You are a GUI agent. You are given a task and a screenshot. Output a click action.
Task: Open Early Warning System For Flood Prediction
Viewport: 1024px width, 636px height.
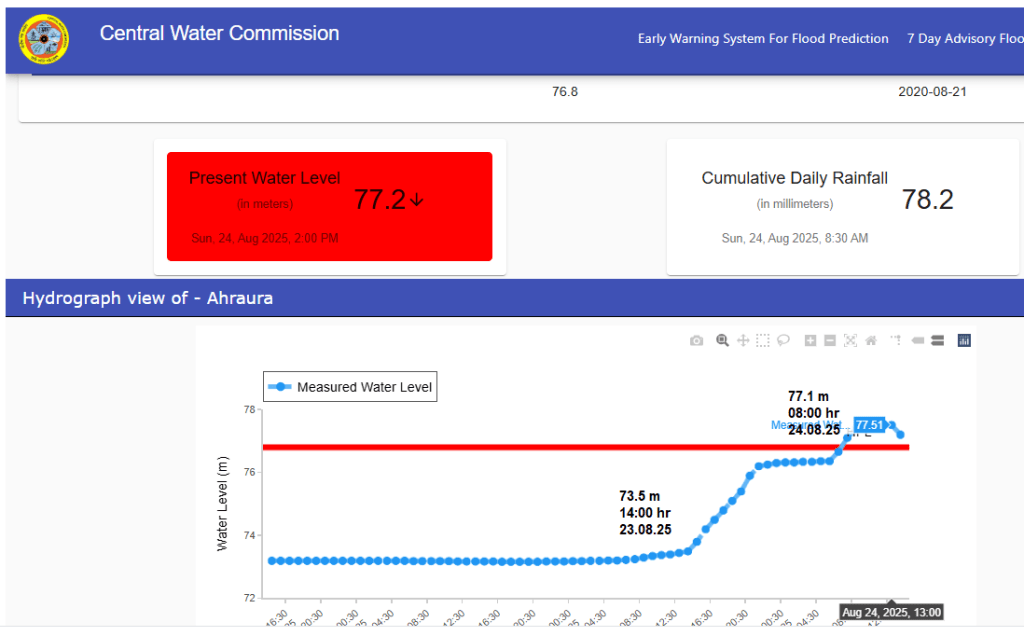(763, 39)
